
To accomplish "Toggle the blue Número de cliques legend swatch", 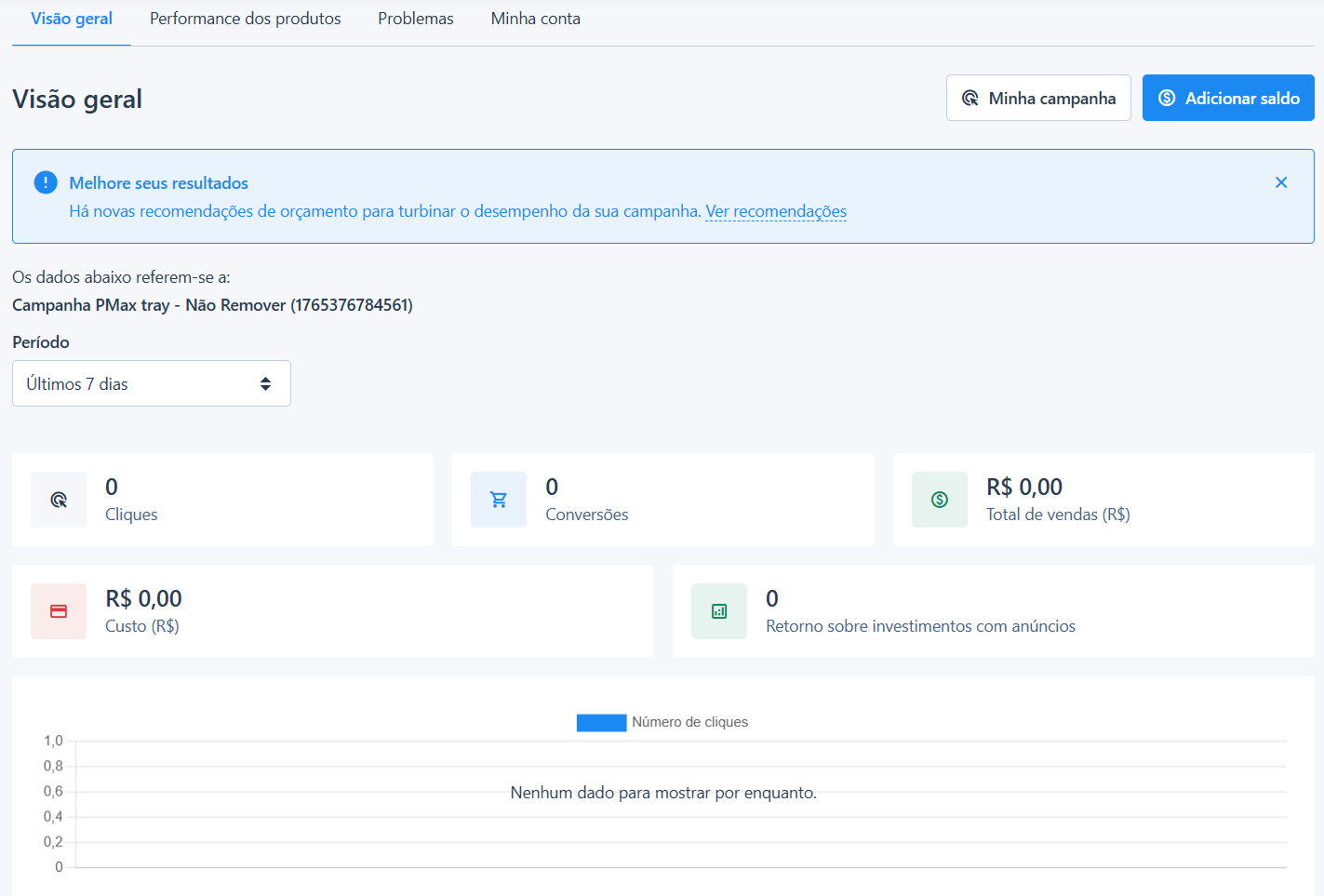I will pyautogui.click(x=601, y=723).
